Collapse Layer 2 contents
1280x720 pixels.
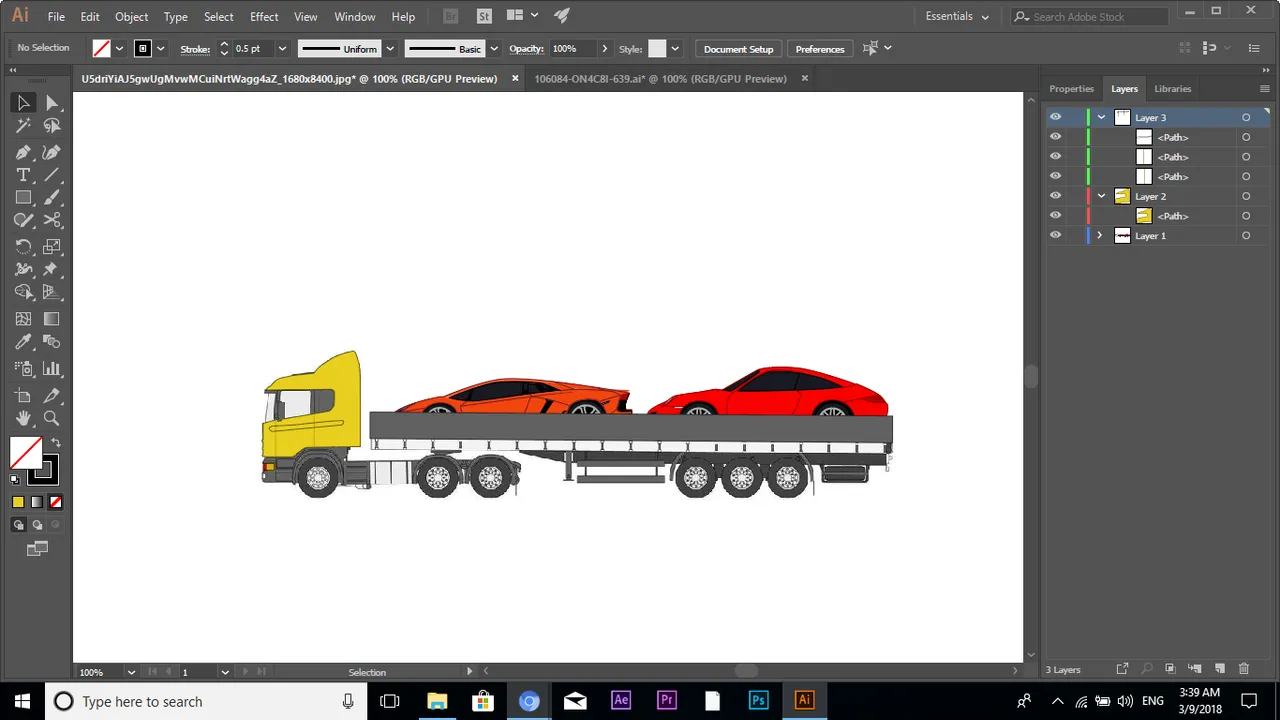coord(1101,196)
